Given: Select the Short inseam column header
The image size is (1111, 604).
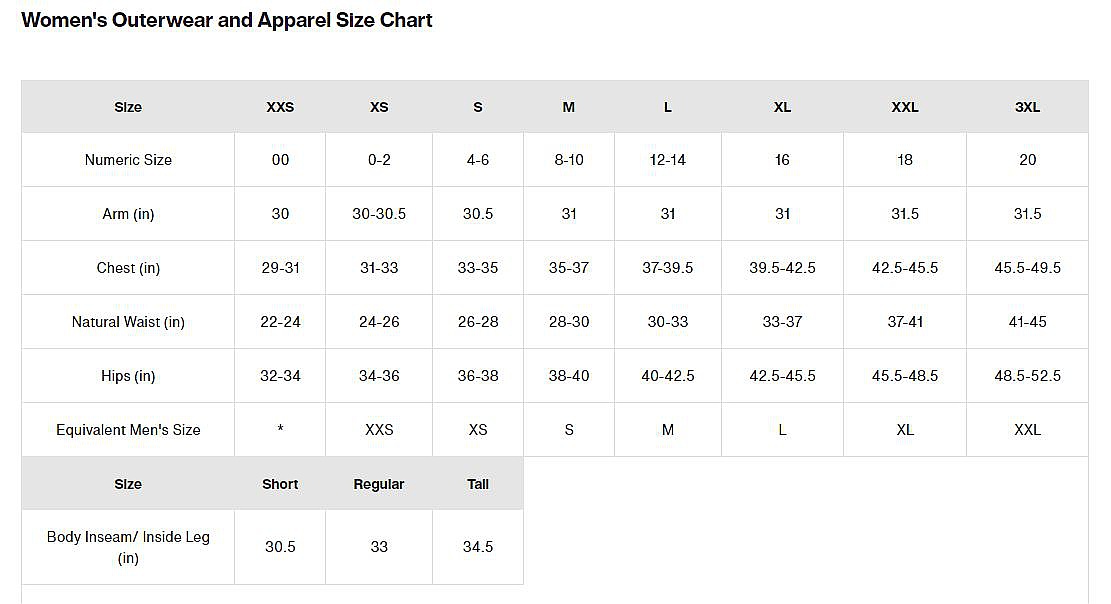Looking at the screenshot, I should click(280, 484).
